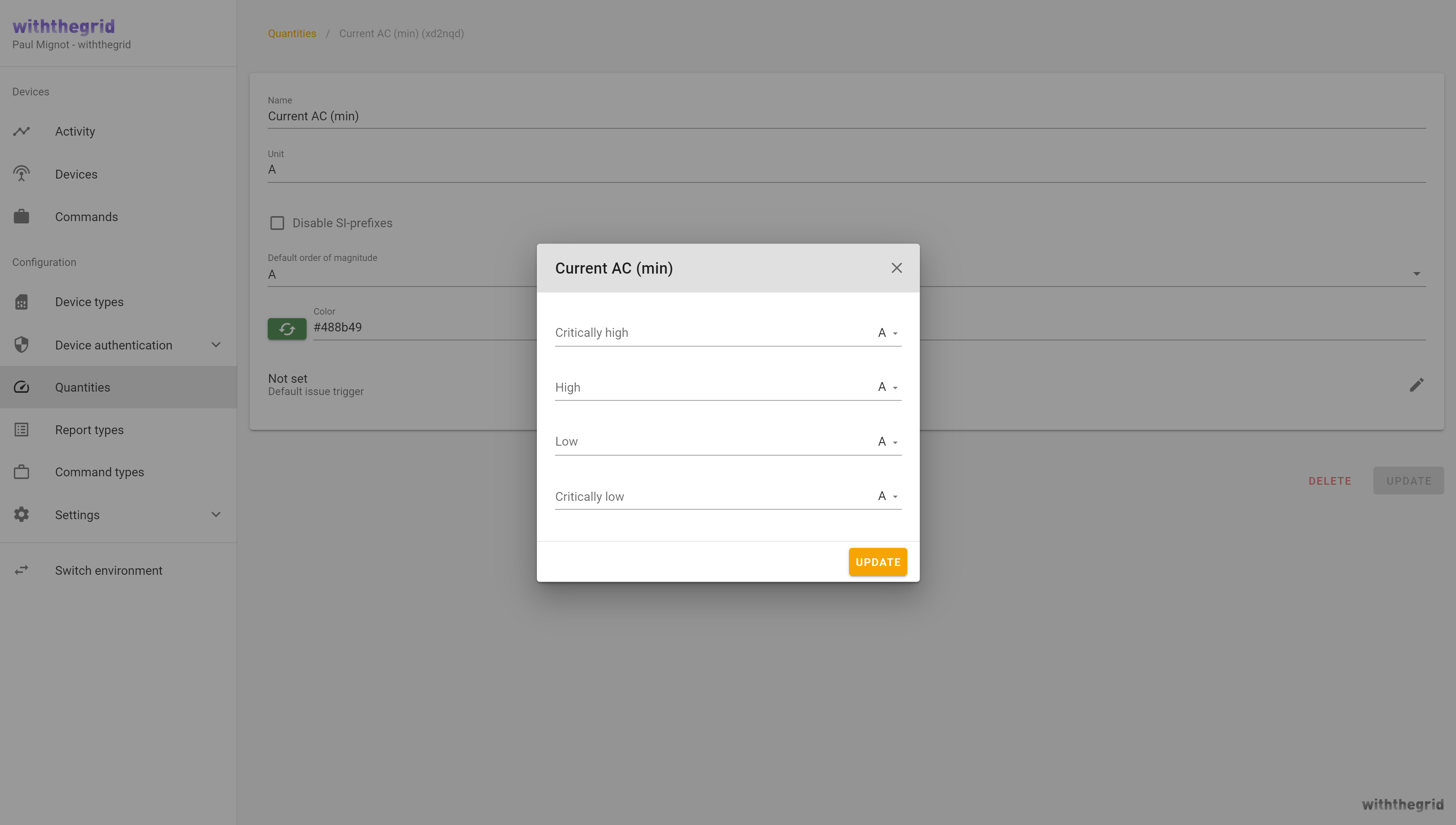Click the Quantities gauge icon
1456x825 pixels.
pos(21,387)
